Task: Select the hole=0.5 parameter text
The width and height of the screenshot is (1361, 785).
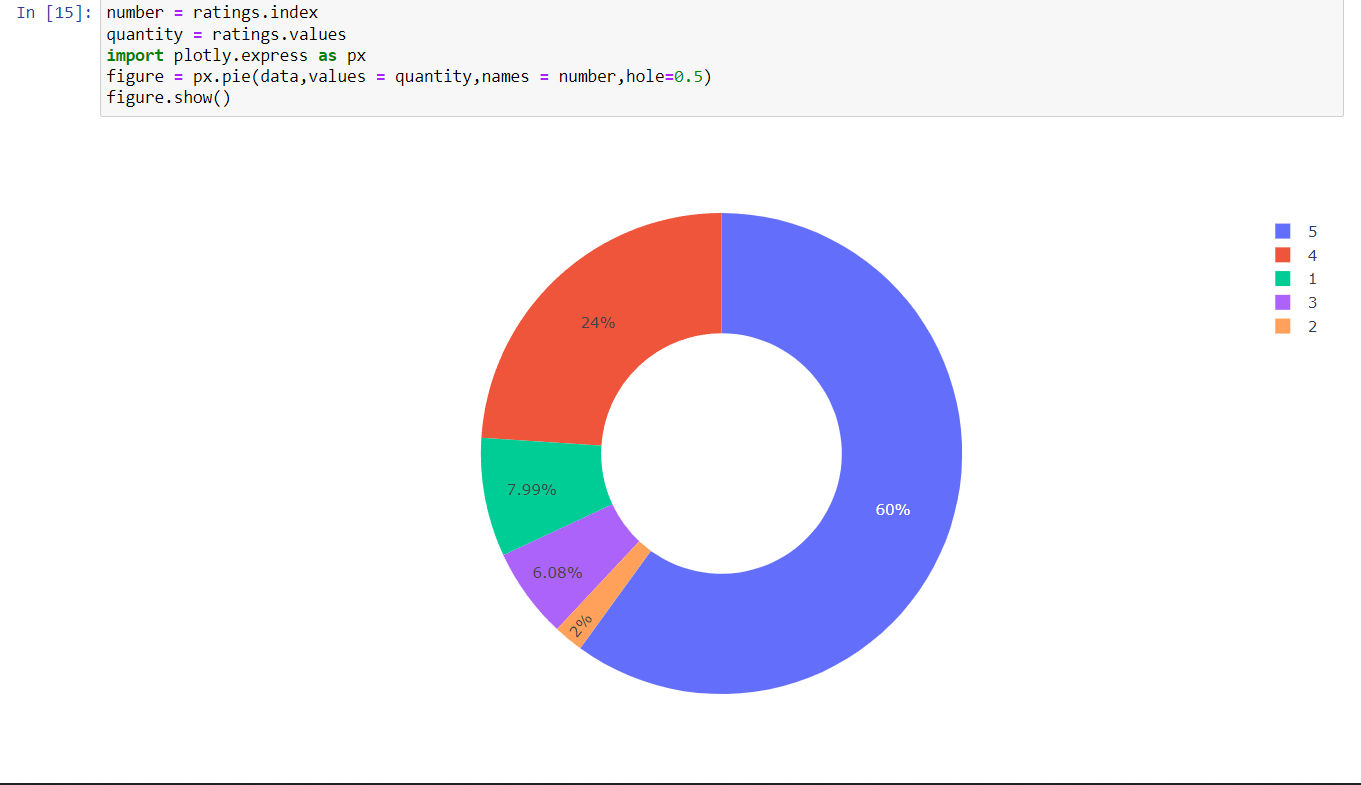Action: 664,76
